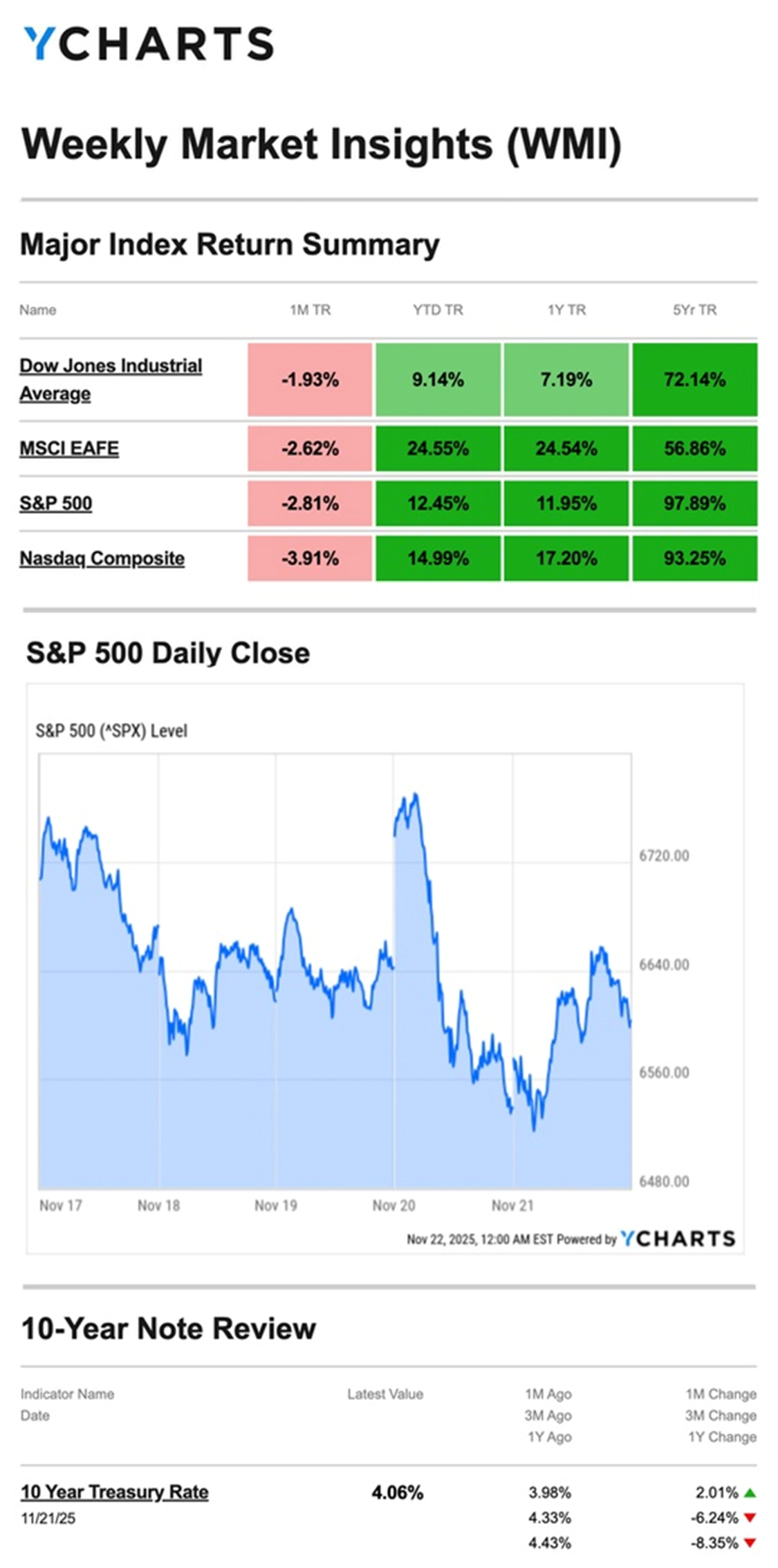This screenshot has width=778, height=1568.
Task: Click the YTD TR column header
Action: 438,310
